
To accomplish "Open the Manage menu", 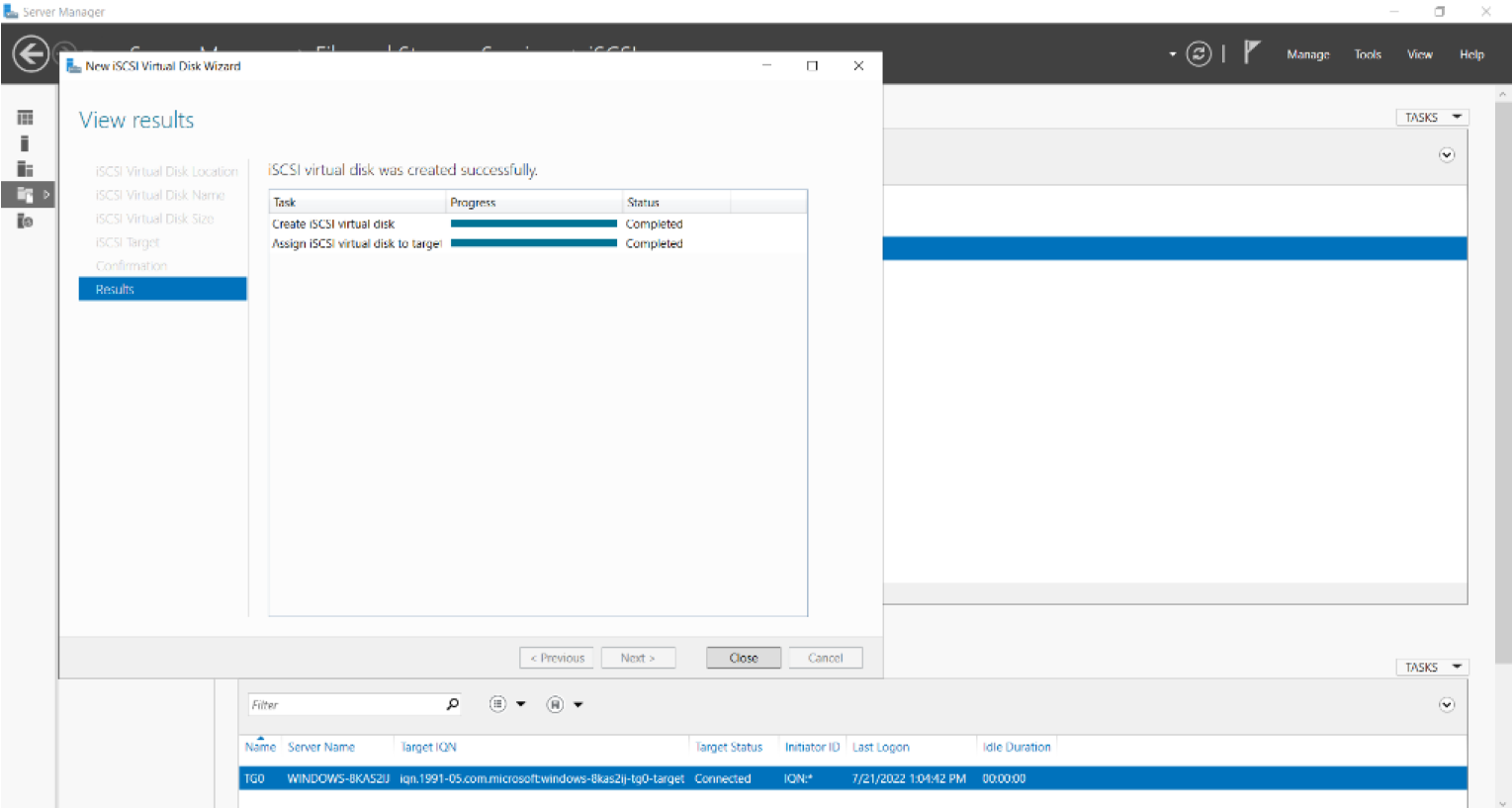I will click(x=1307, y=54).
